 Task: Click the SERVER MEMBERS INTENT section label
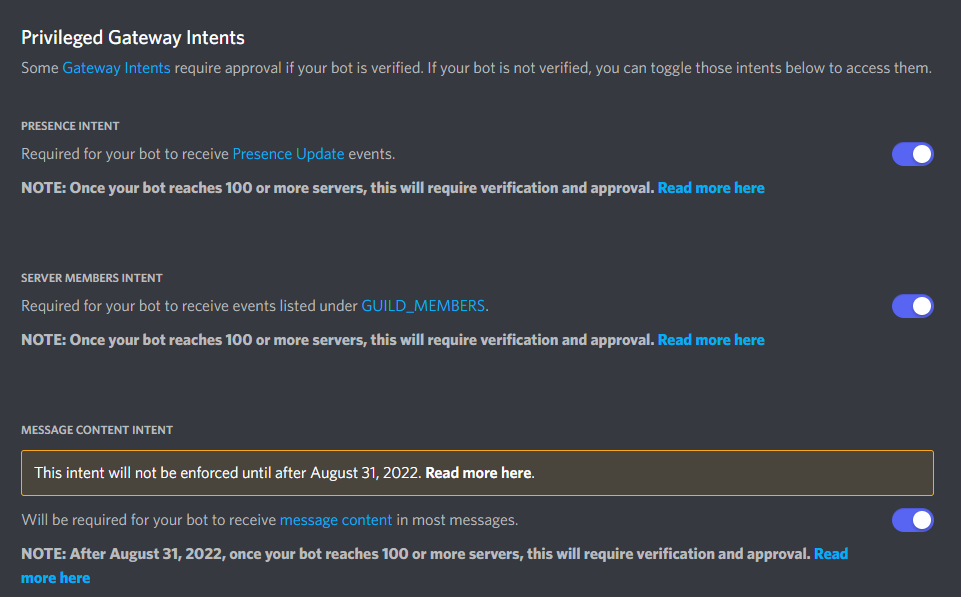click(x=92, y=278)
